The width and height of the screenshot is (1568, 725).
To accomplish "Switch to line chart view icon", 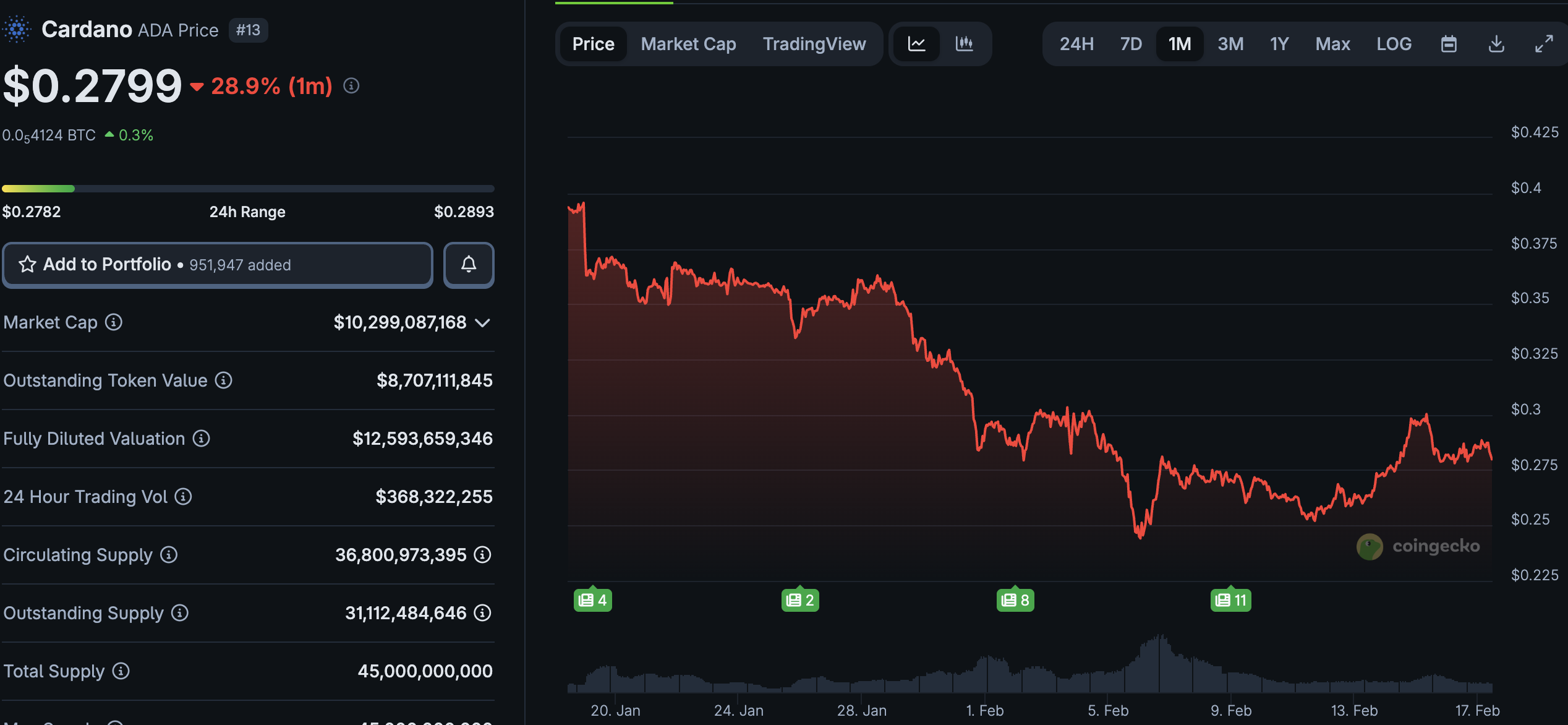I will [x=916, y=44].
